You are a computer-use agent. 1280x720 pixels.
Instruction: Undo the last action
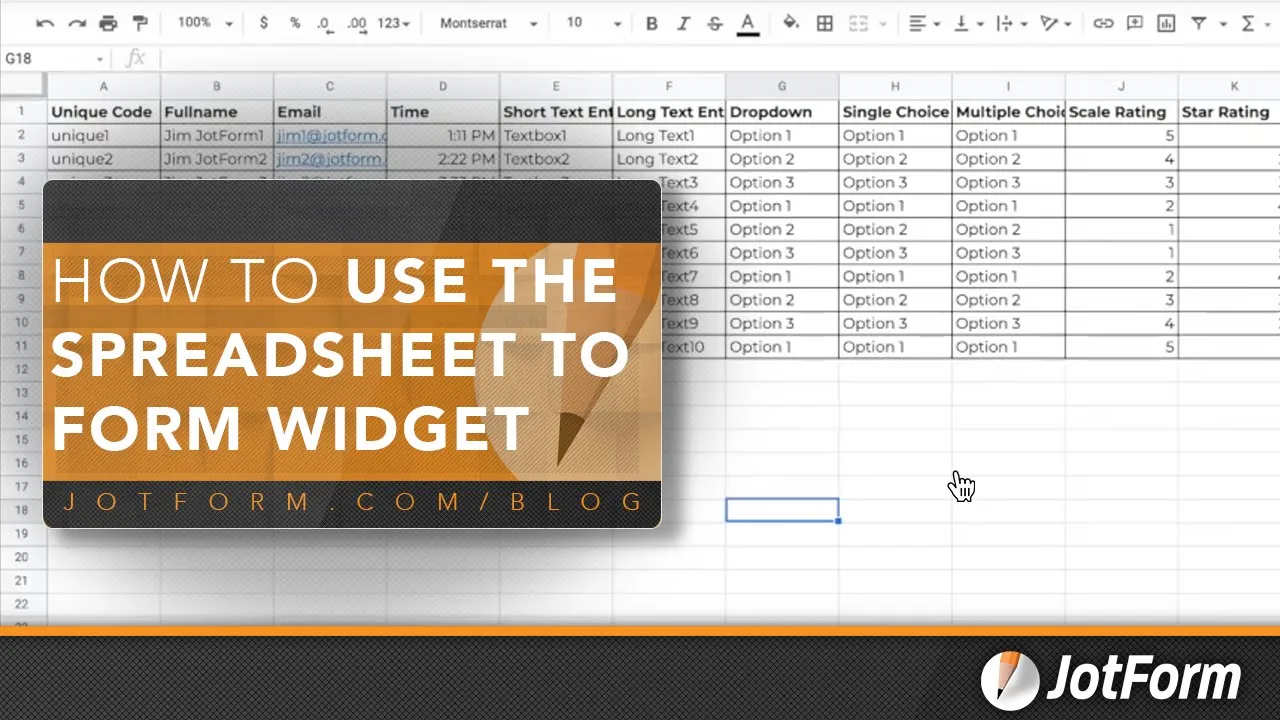point(45,23)
